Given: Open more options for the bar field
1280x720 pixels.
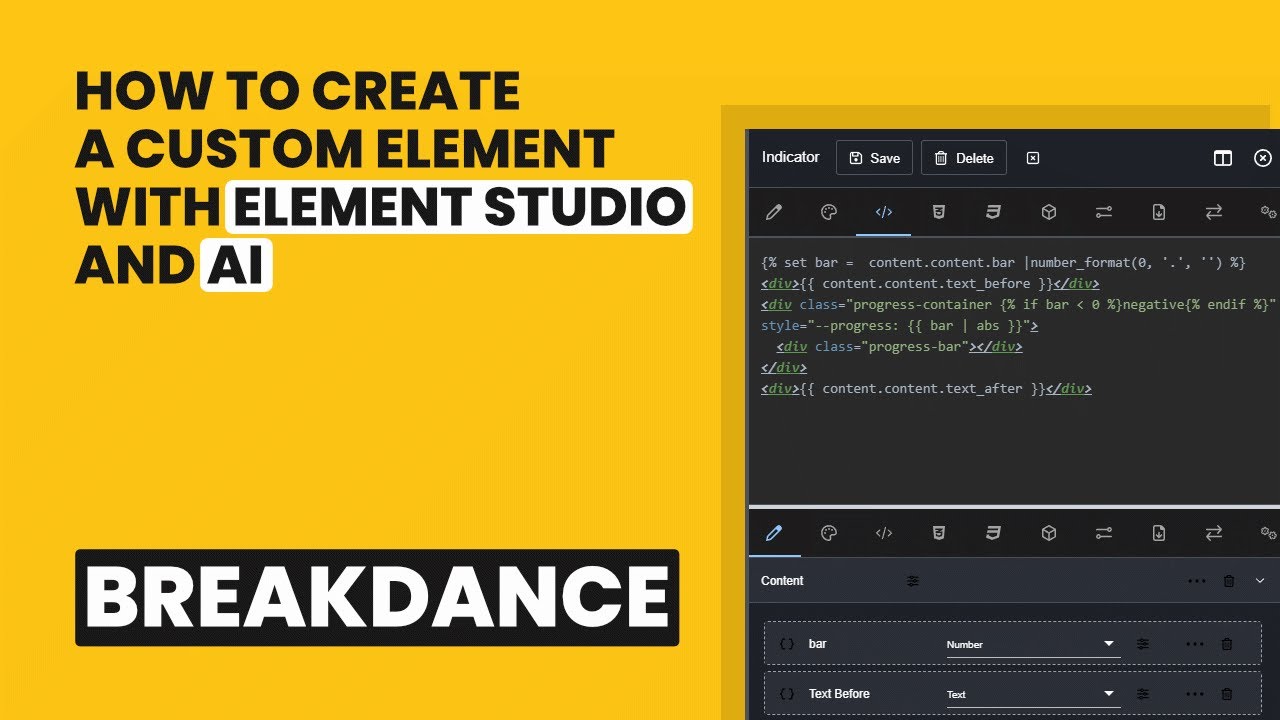Looking at the screenshot, I should 1195,643.
